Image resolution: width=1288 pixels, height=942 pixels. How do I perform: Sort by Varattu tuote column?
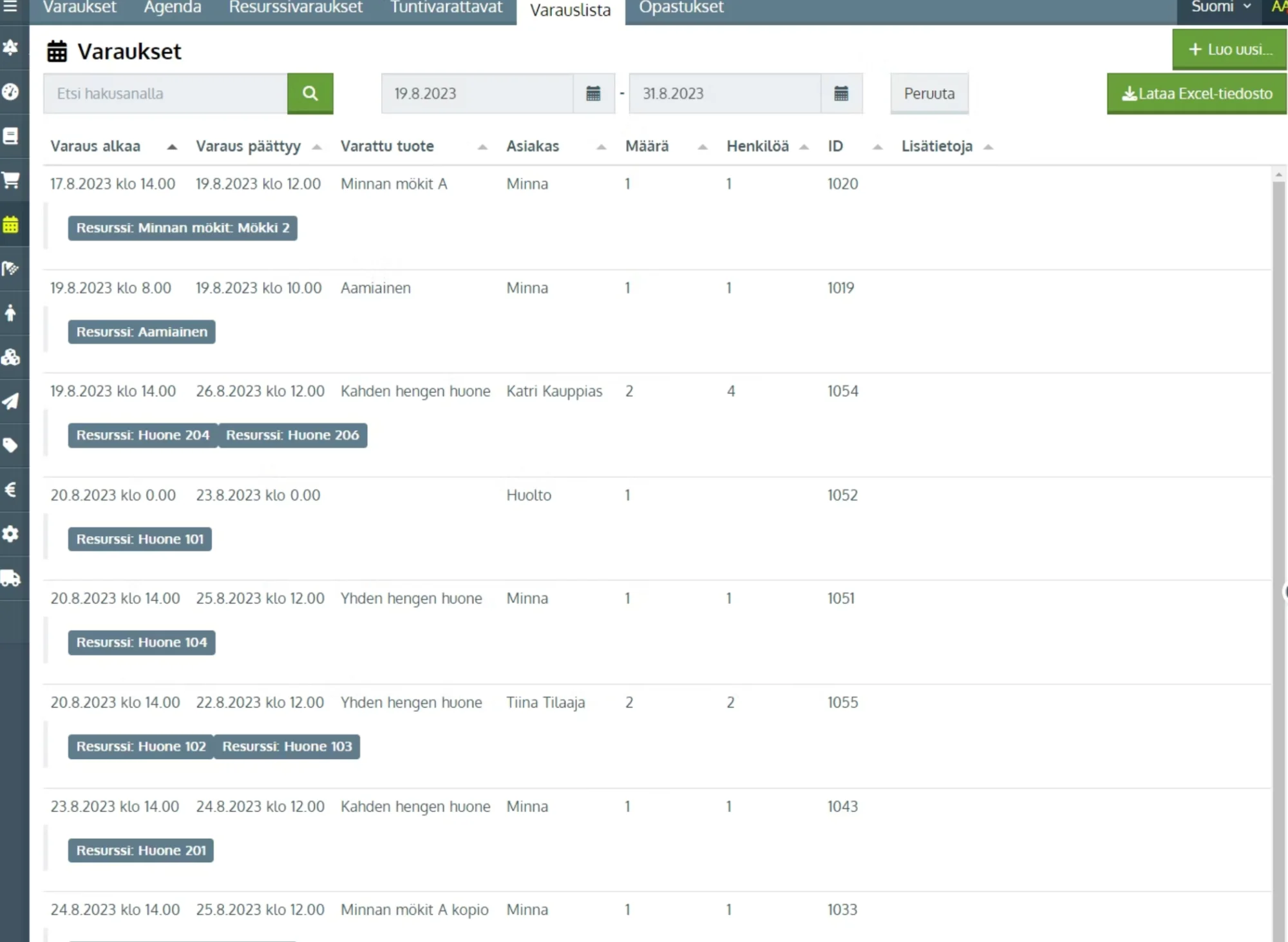(x=413, y=146)
